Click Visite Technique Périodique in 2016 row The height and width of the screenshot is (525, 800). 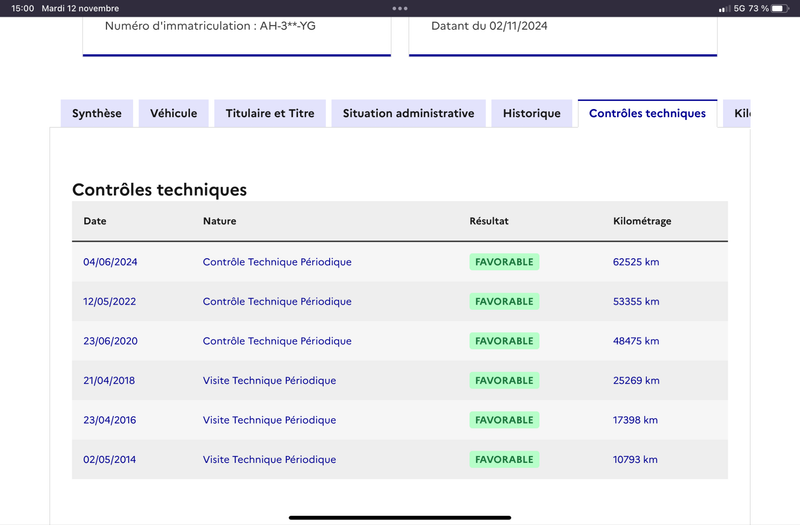[x=269, y=420]
